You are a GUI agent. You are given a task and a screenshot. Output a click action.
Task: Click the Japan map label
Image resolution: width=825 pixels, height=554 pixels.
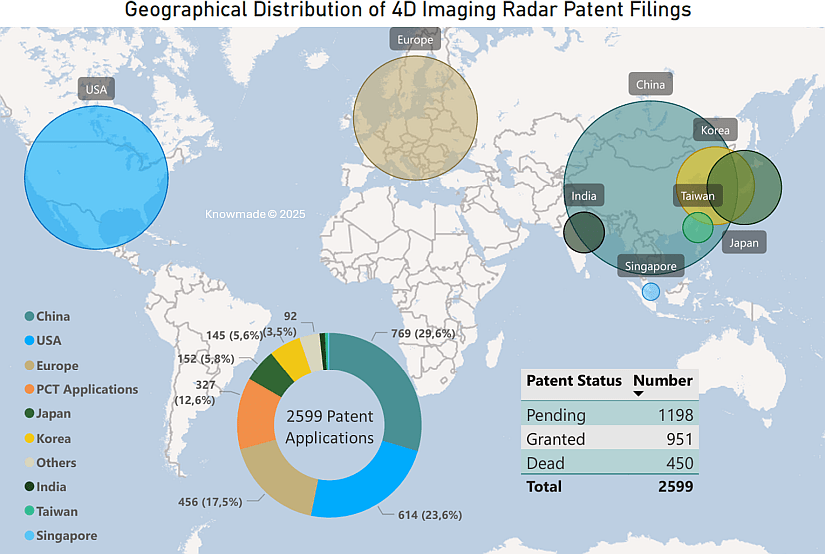tap(744, 243)
